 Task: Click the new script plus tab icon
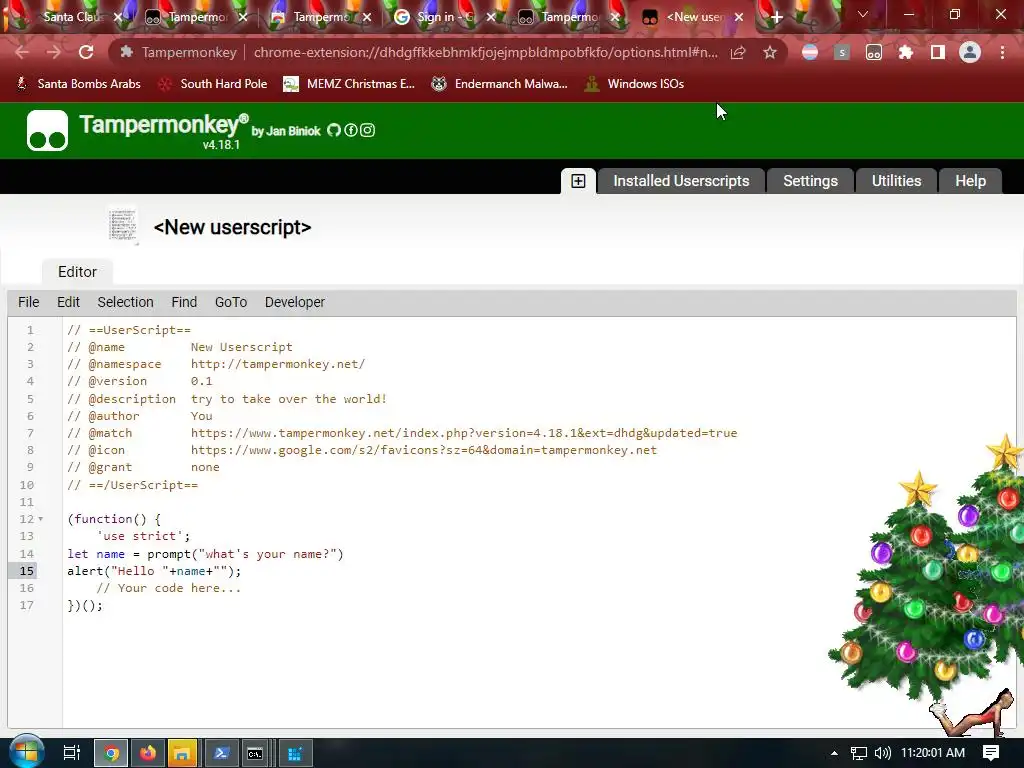coord(578,181)
